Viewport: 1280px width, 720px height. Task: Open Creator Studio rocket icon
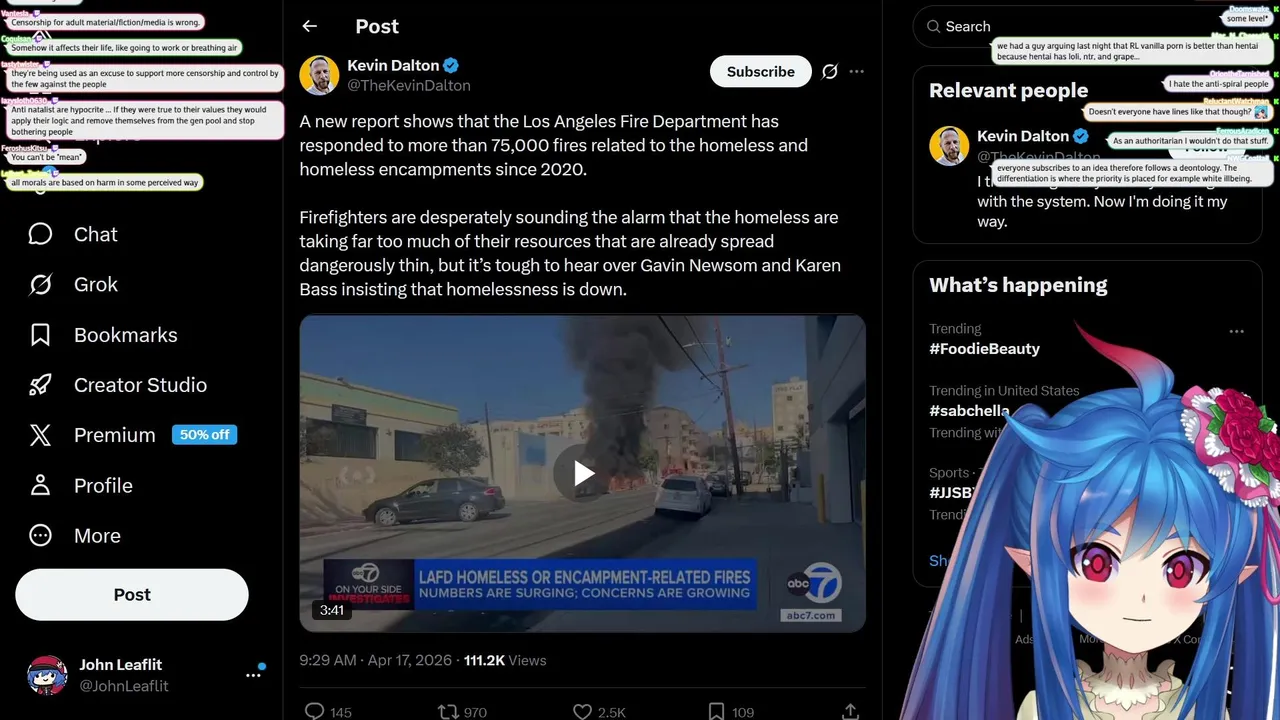pyautogui.click(x=40, y=385)
